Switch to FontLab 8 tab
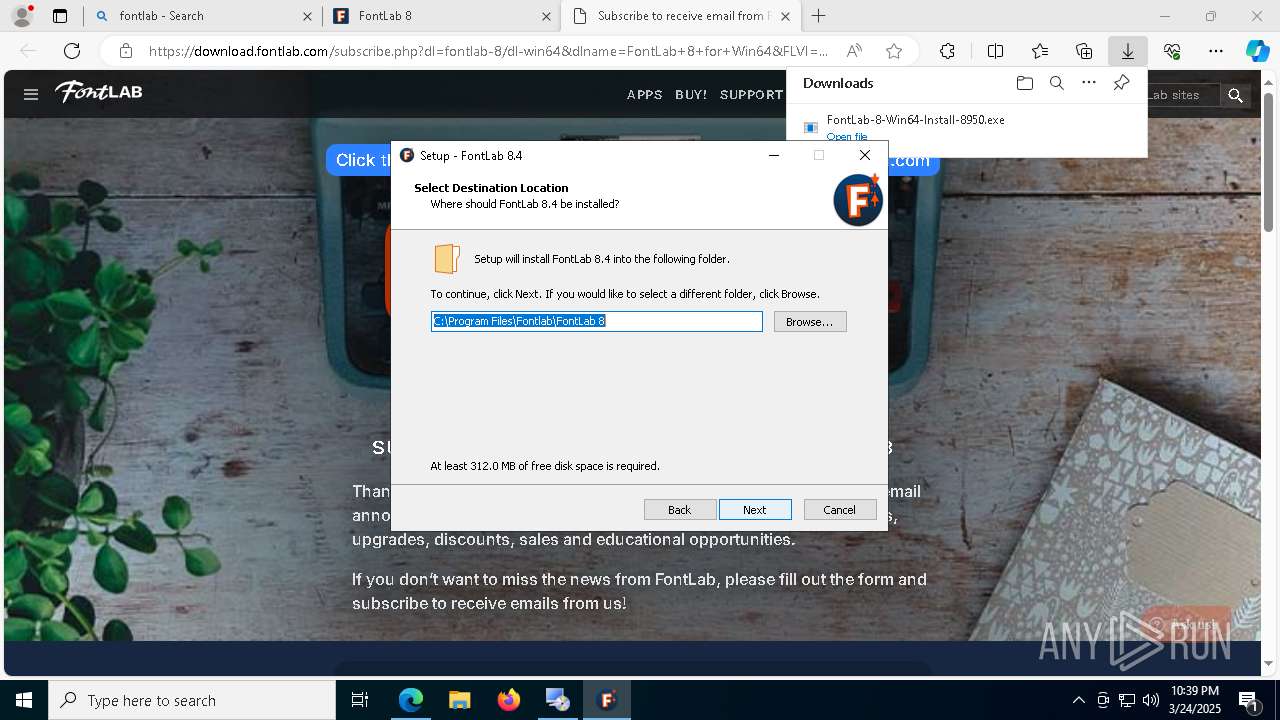This screenshot has height=720, width=1280. [442, 16]
